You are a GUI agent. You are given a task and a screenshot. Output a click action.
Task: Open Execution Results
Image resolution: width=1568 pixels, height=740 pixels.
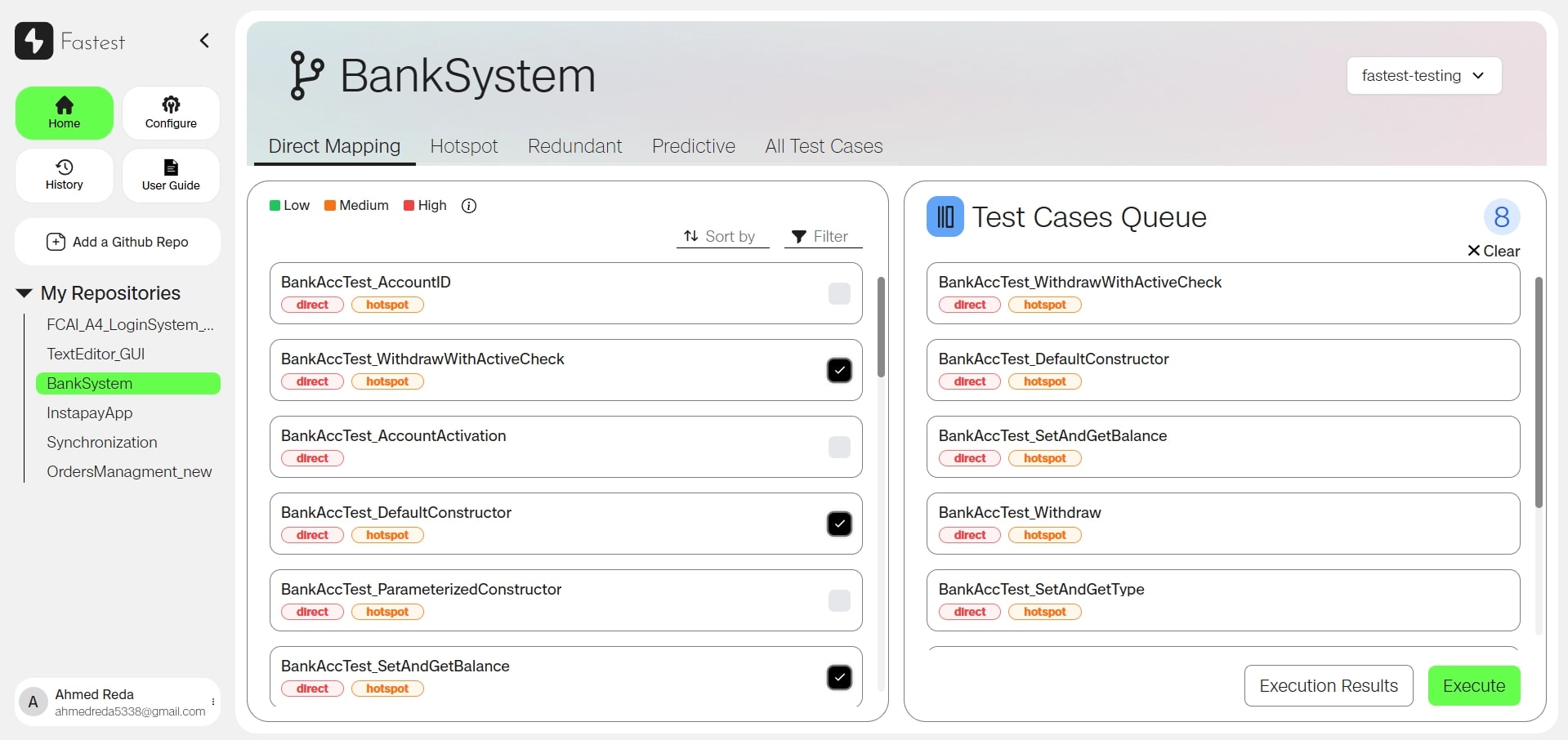1329,686
